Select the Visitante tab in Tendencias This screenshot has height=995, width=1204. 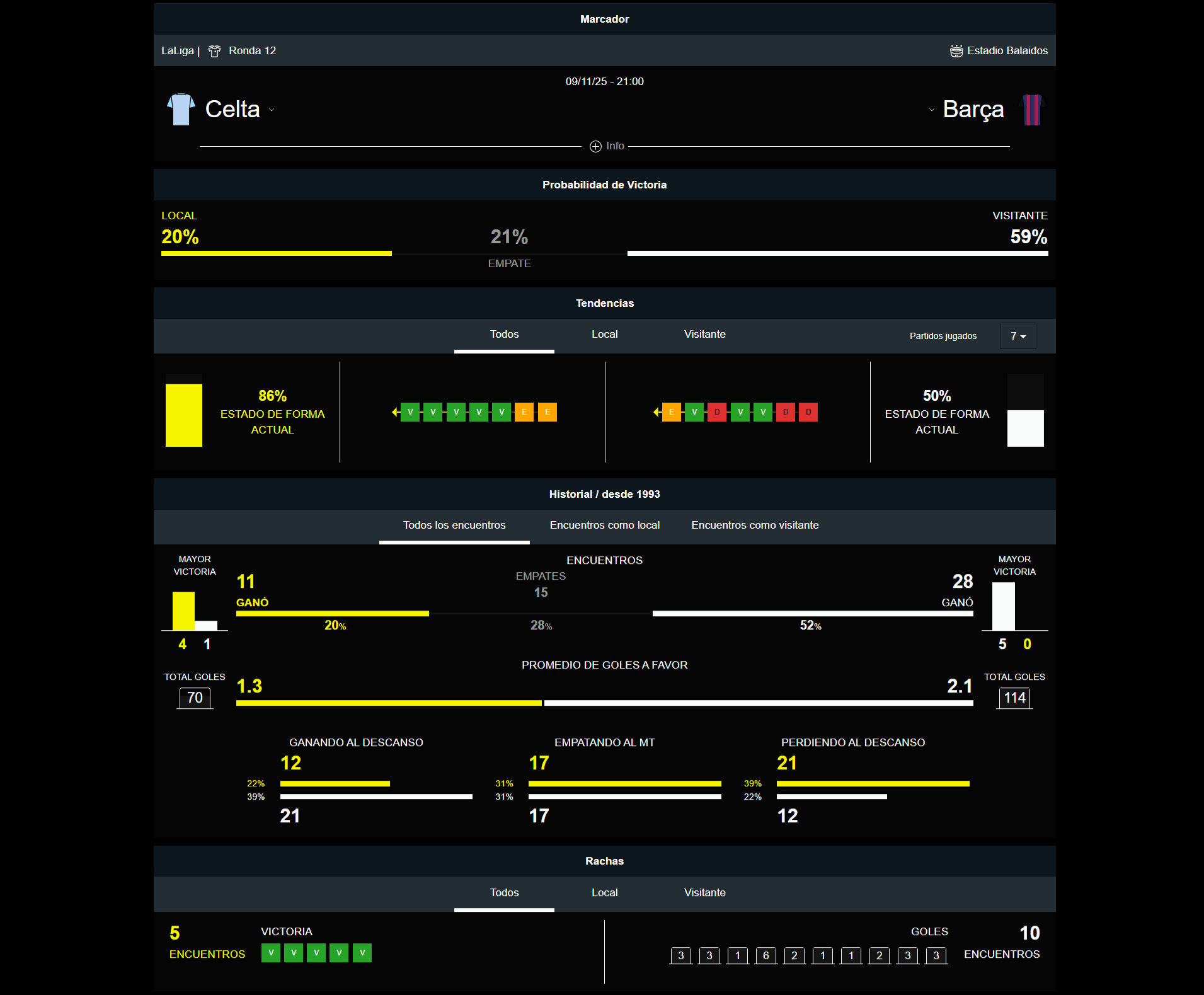click(x=704, y=335)
